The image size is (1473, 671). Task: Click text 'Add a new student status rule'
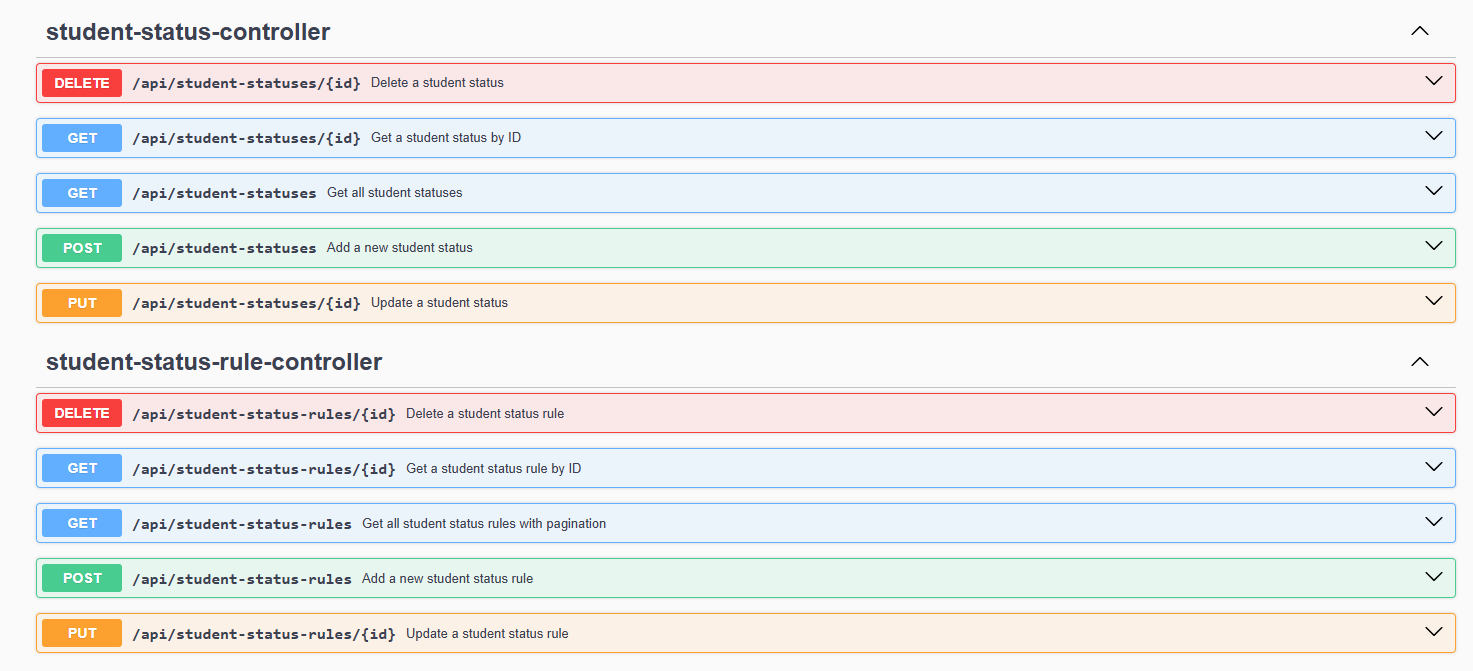[448, 578]
